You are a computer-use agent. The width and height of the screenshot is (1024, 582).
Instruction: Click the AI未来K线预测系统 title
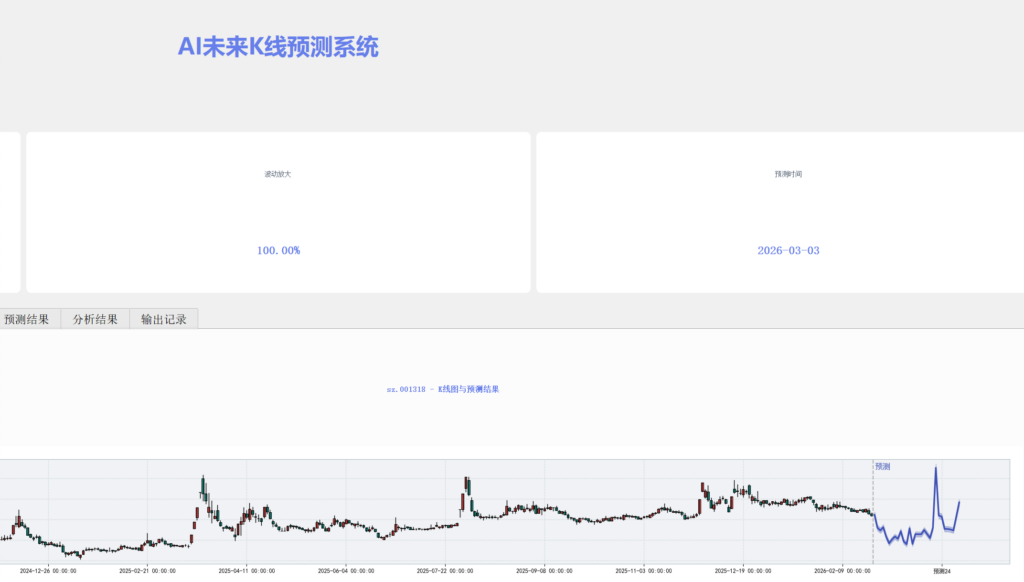click(x=278, y=47)
